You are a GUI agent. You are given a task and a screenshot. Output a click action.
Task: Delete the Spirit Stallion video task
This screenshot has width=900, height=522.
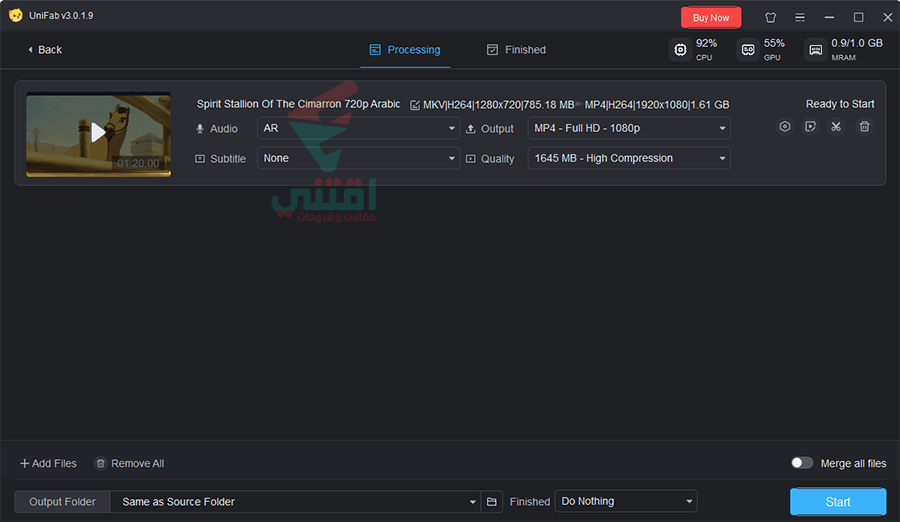[x=864, y=126]
